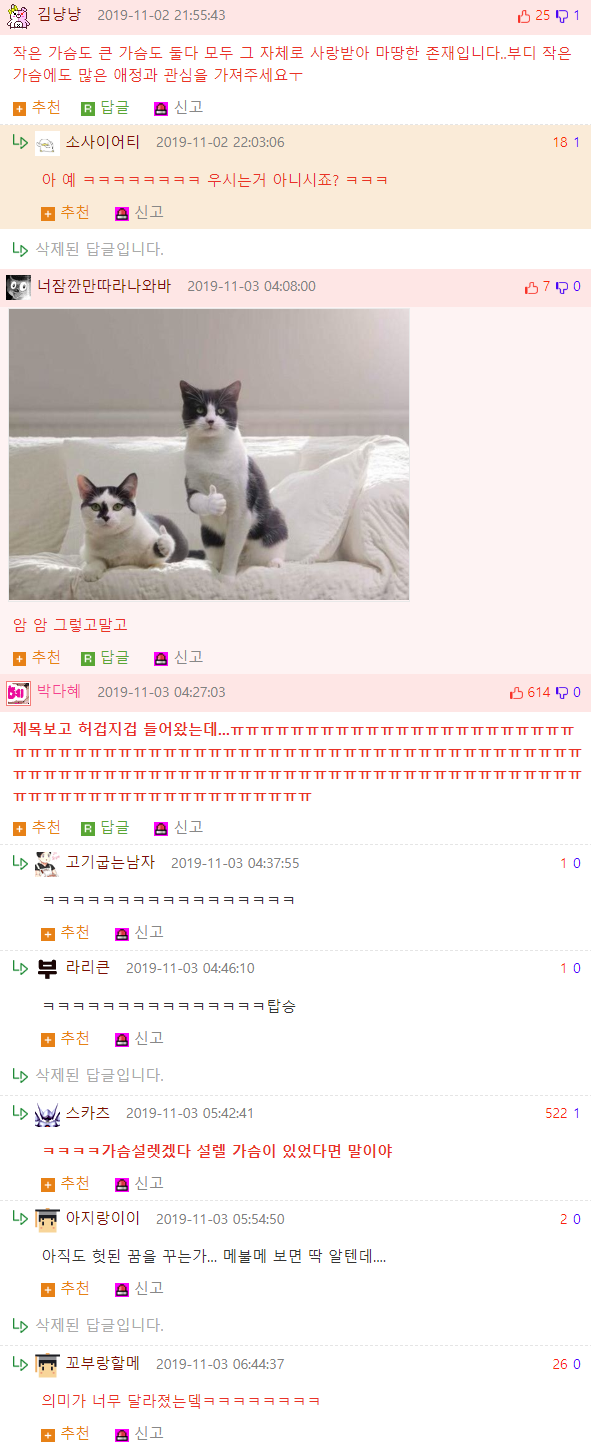
Task: Click 신고 icon under 꼬부랑할메's reply
Action: (x=122, y=1434)
